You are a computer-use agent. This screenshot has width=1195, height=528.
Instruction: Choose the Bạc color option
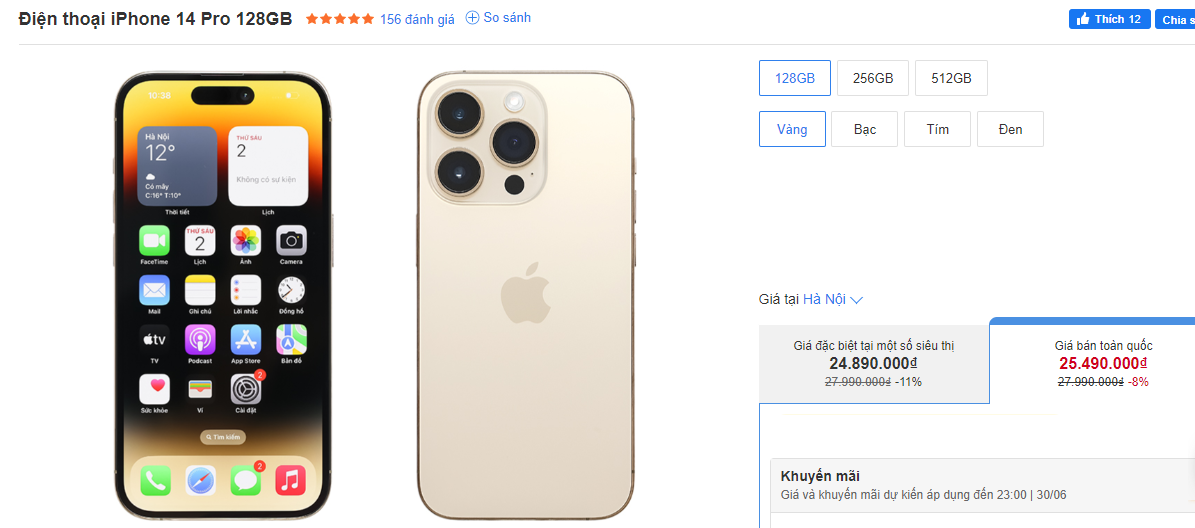(864, 129)
